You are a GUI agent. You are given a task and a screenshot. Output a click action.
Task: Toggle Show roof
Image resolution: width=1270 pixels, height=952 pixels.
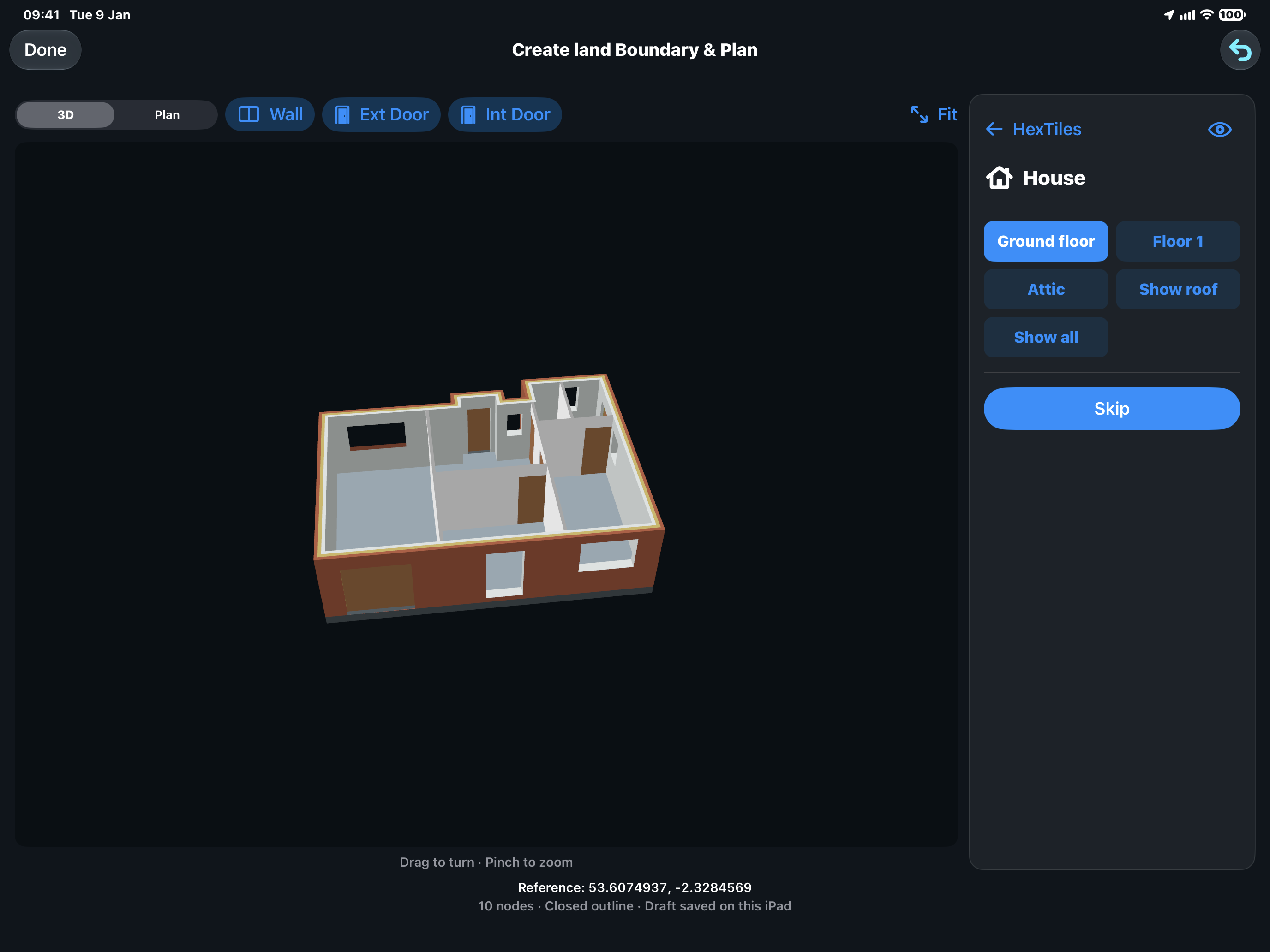click(1178, 289)
